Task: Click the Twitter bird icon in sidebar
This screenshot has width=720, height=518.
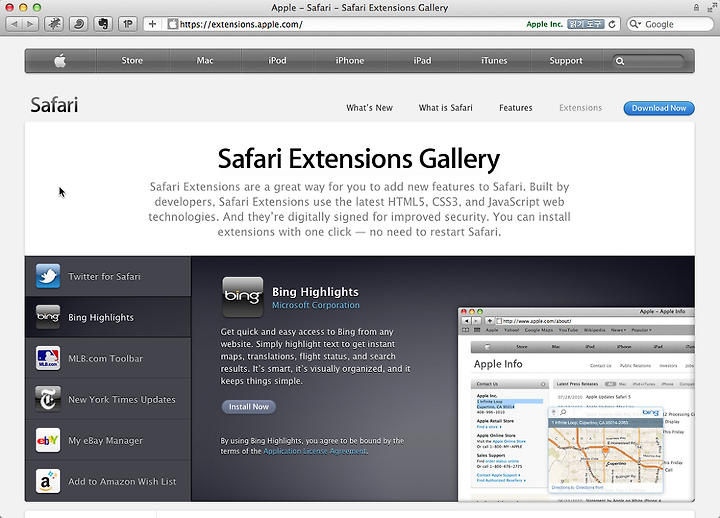Action: [x=48, y=276]
